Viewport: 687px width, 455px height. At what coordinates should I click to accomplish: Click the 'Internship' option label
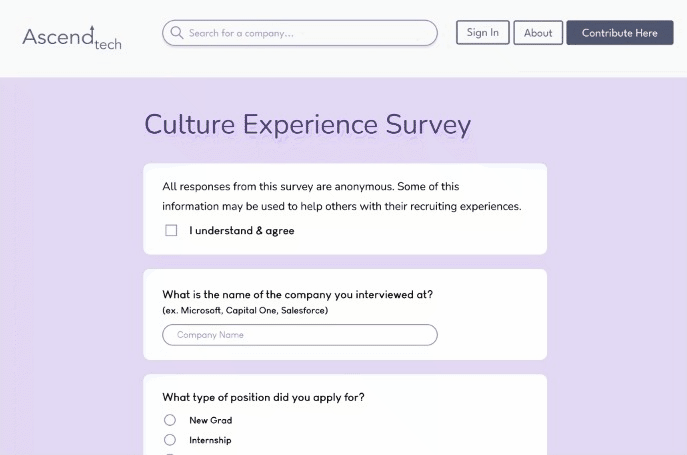click(x=210, y=440)
